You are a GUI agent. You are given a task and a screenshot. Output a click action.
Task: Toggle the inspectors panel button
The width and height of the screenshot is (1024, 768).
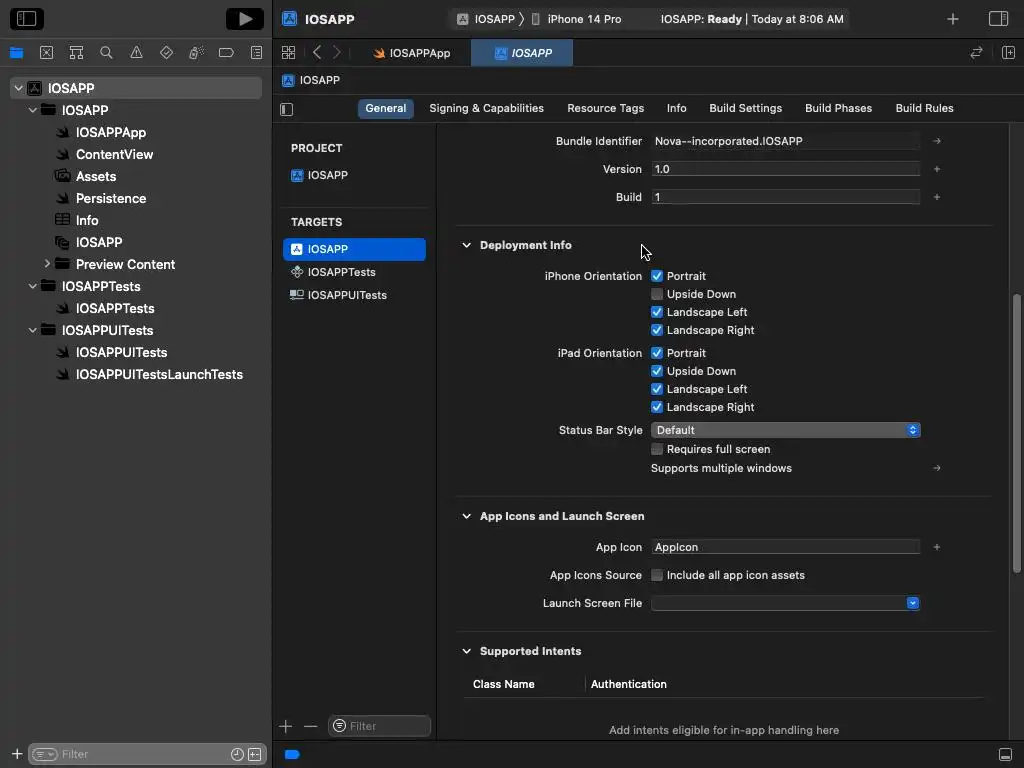click(999, 19)
